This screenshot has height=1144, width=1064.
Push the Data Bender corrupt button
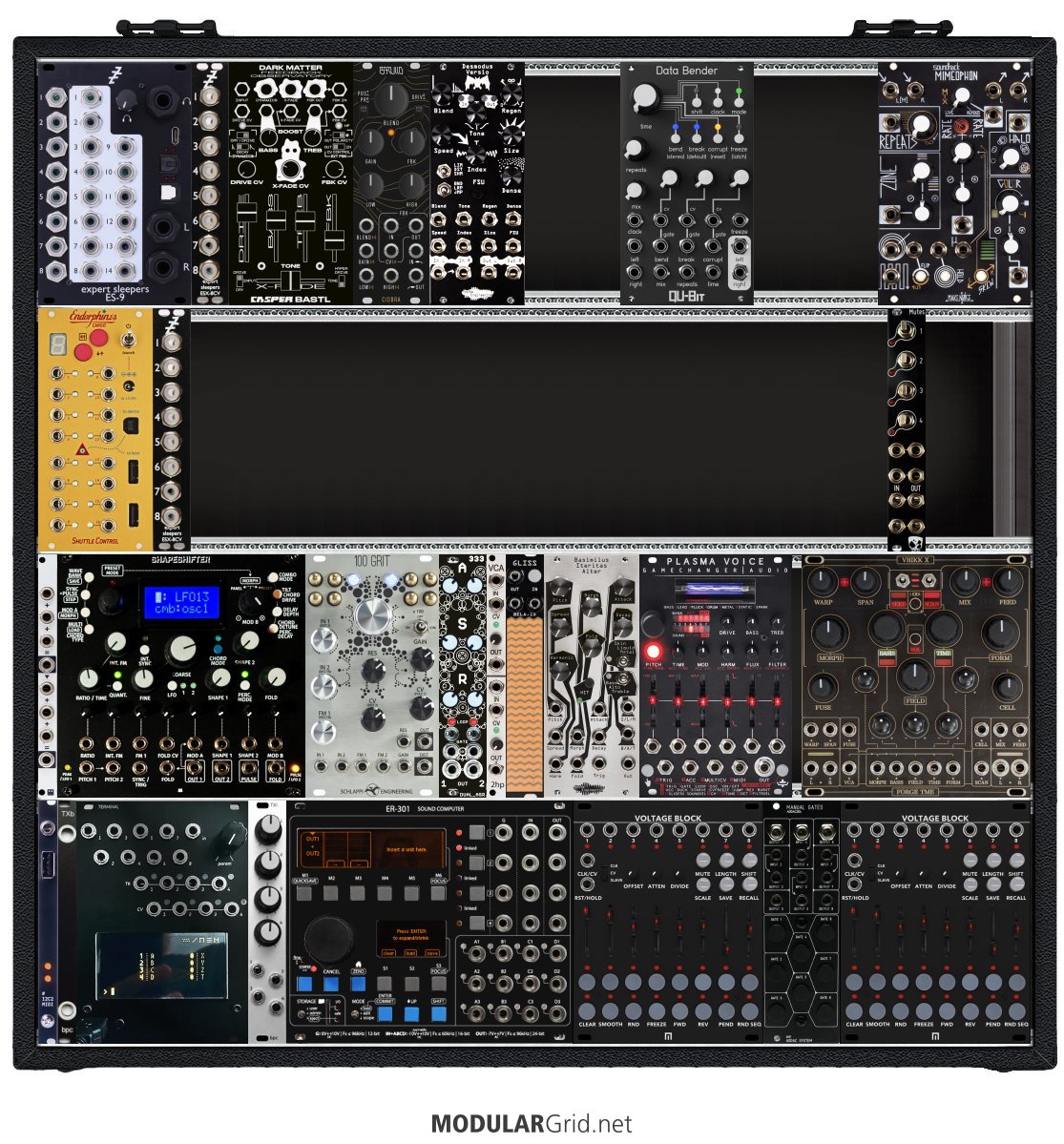coord(718,136)
